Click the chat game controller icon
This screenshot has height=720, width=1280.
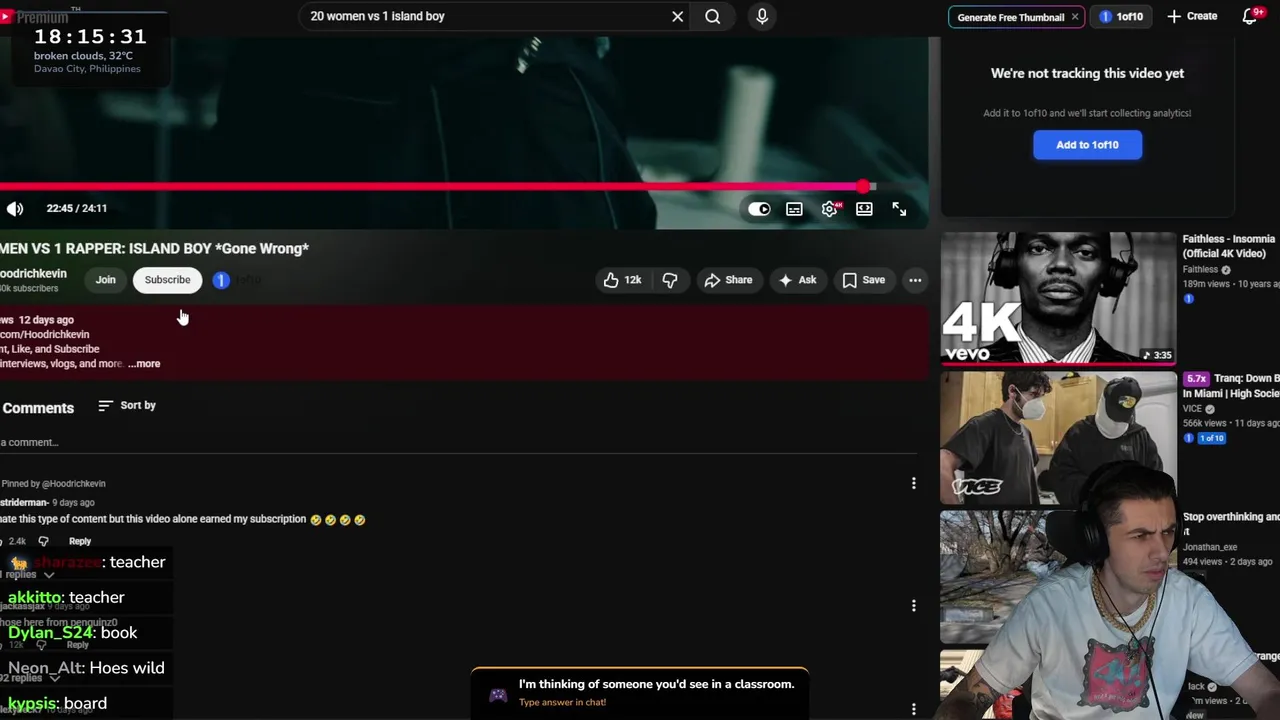[x=498, y=695]
